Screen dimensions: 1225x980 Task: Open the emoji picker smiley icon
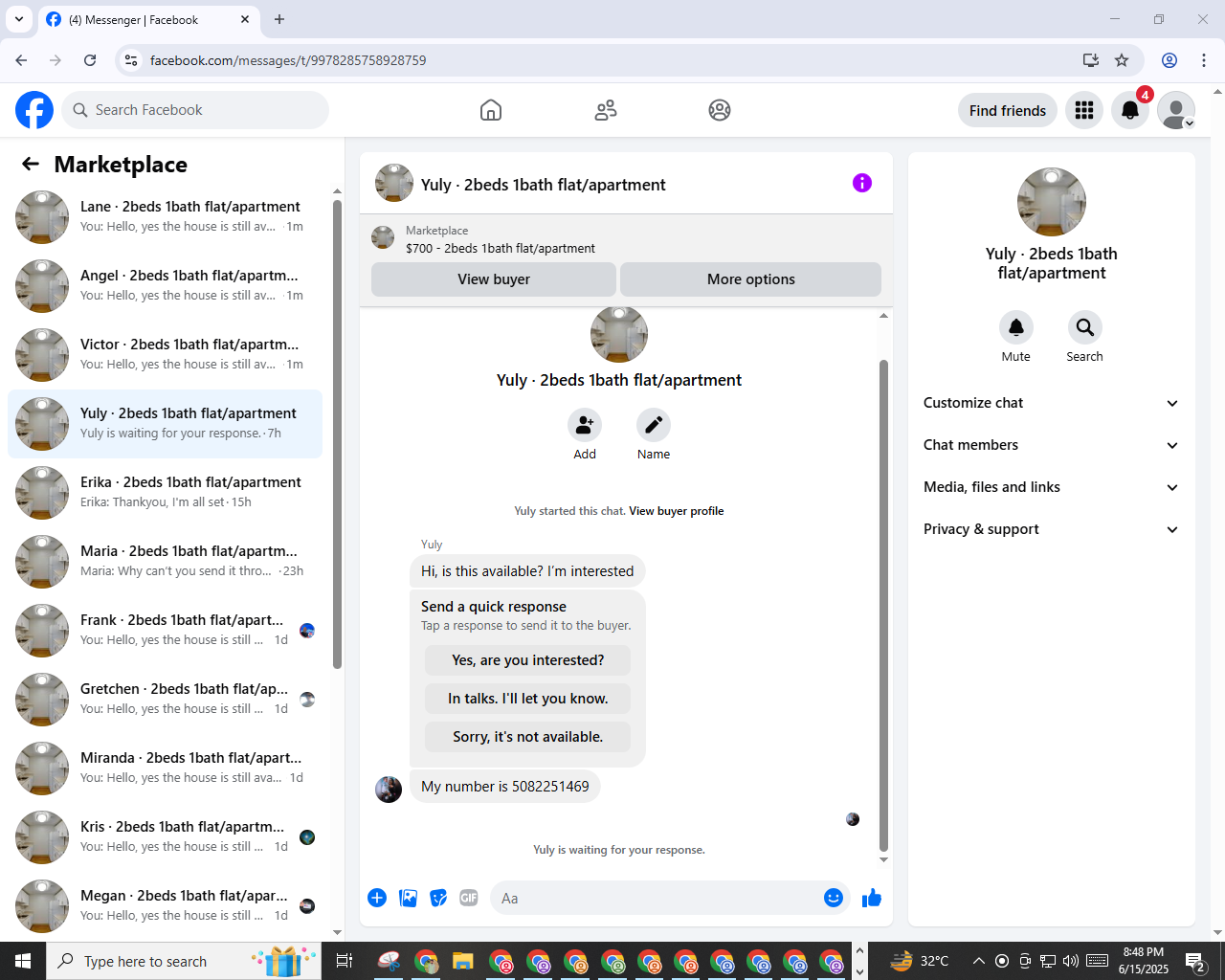(834, 898)
